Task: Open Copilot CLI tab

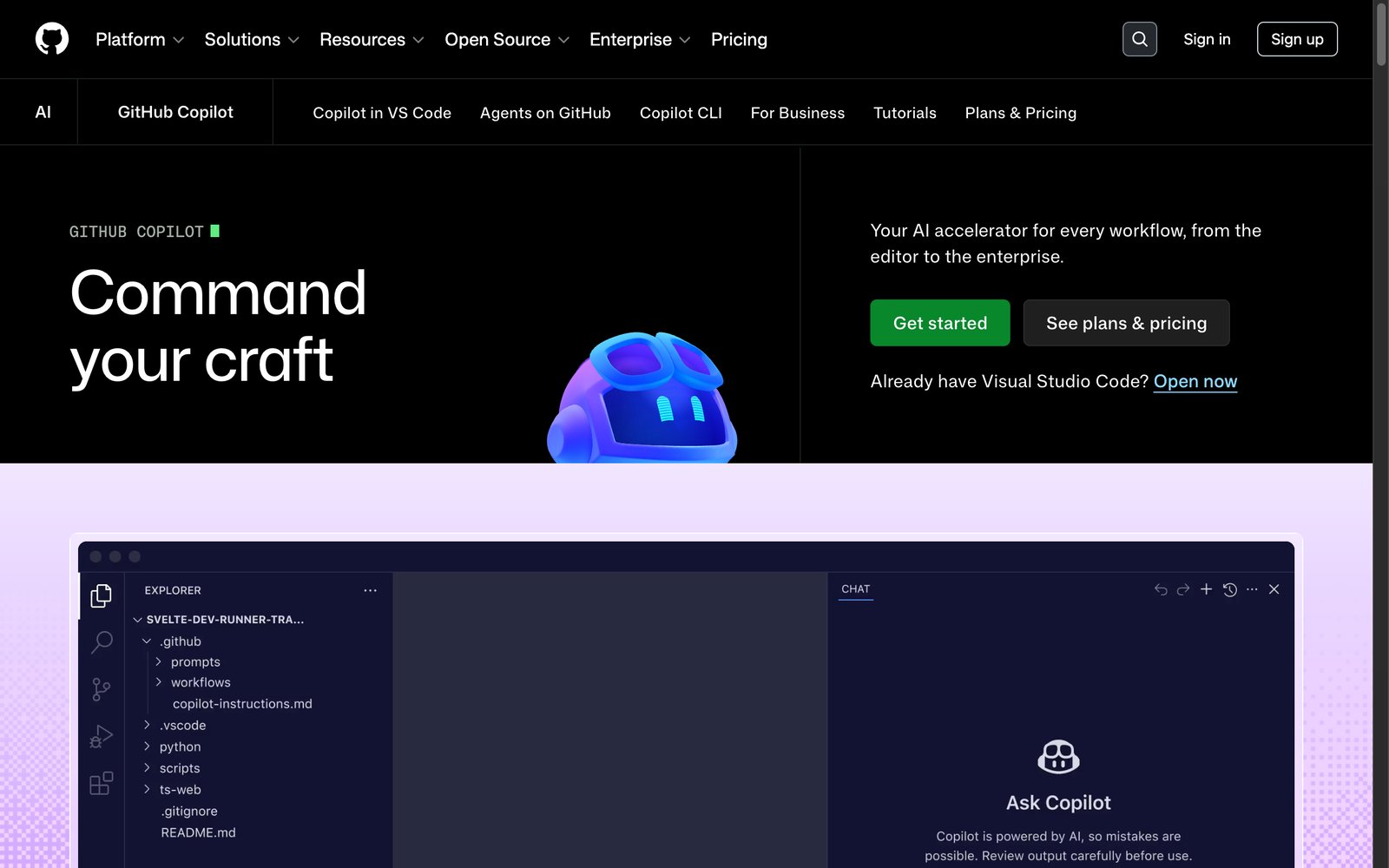Action: tap(681, 113)
